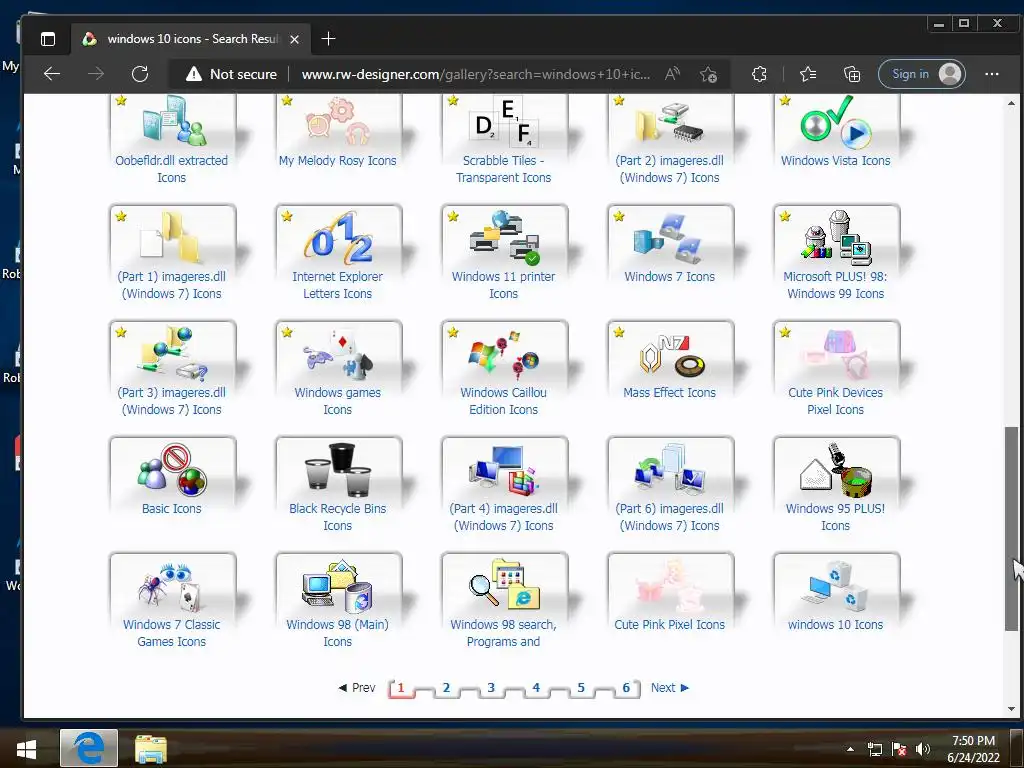
Task: Open the taskbar clock and date
Action: tap(973, 749)
